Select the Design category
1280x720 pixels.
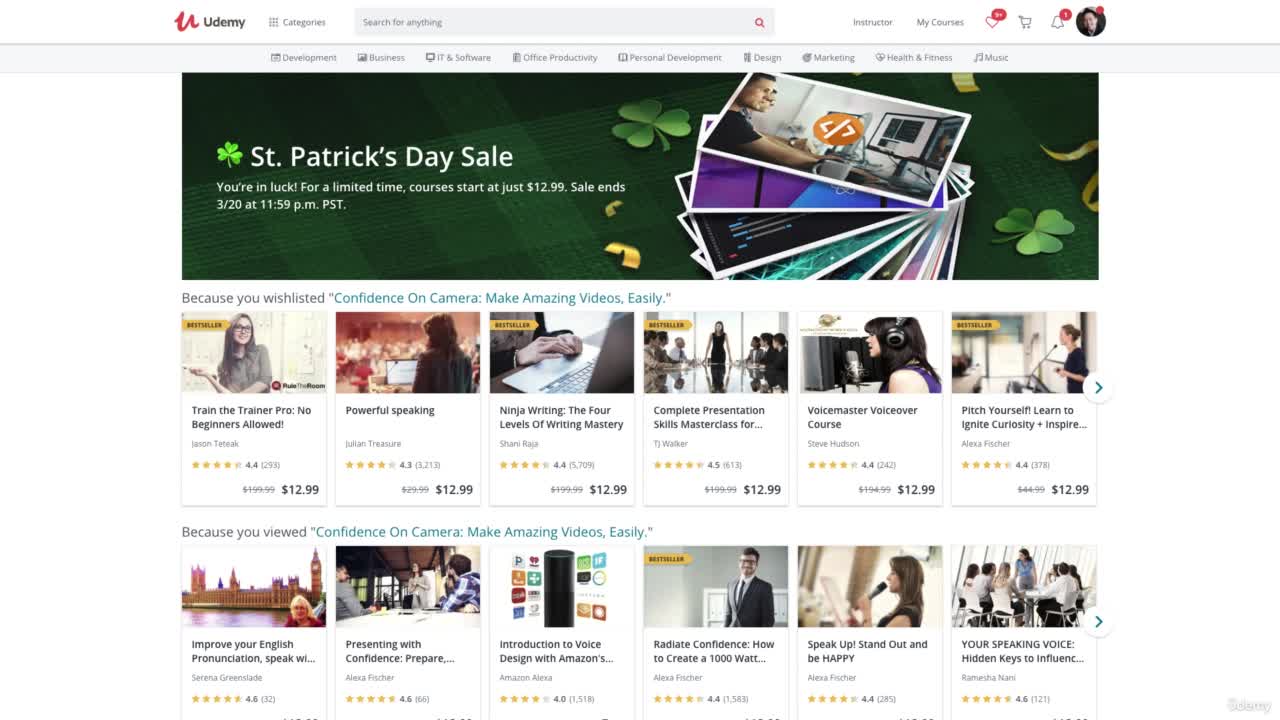[762, 58]
